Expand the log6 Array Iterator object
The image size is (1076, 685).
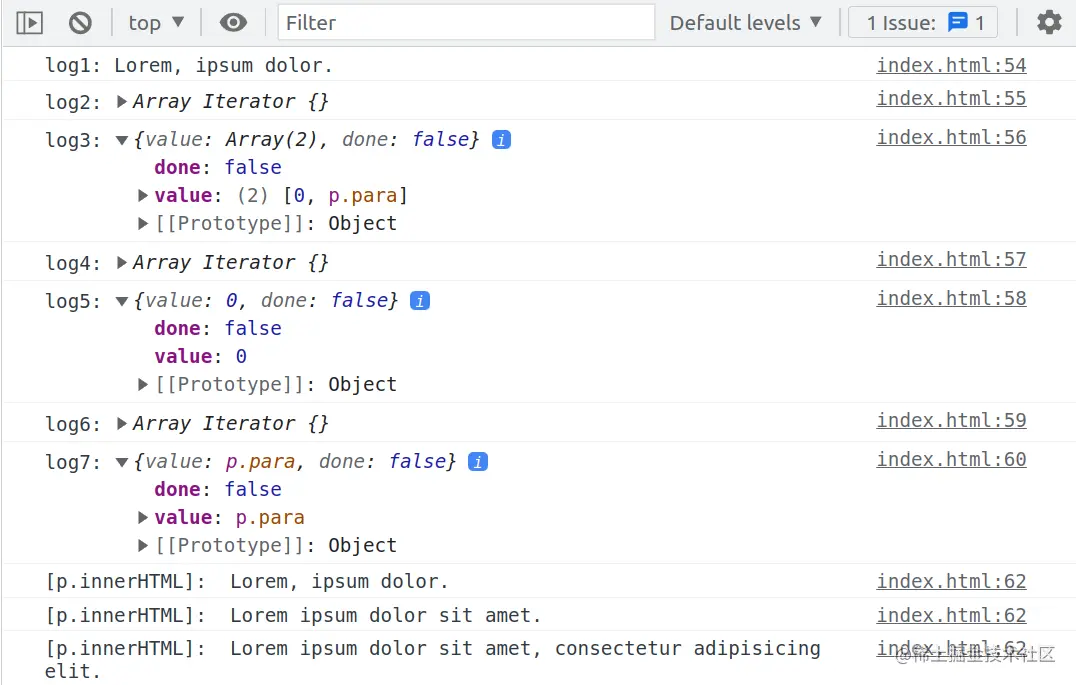tap(122, 423)
